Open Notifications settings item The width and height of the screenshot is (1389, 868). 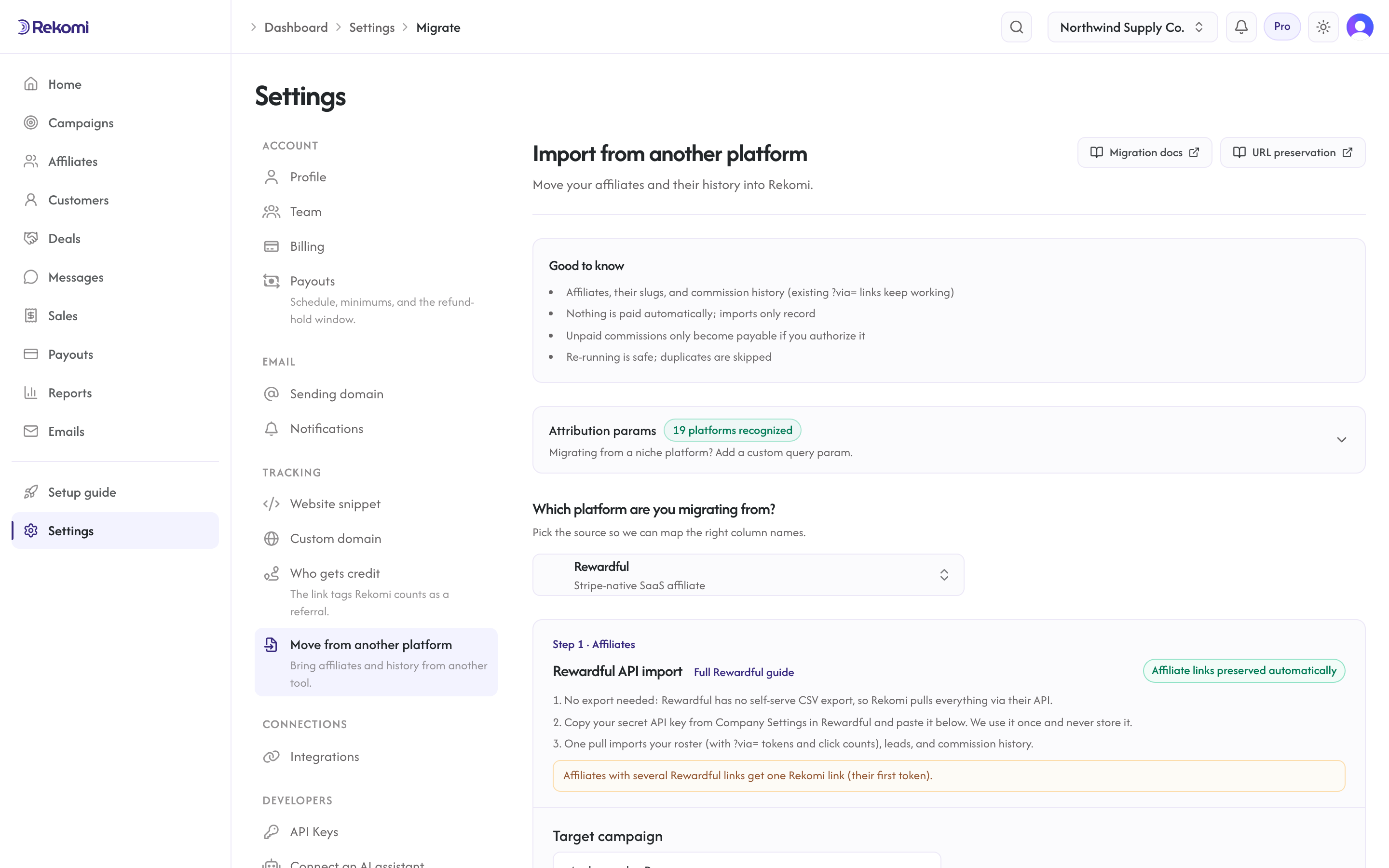coord(376,428)
